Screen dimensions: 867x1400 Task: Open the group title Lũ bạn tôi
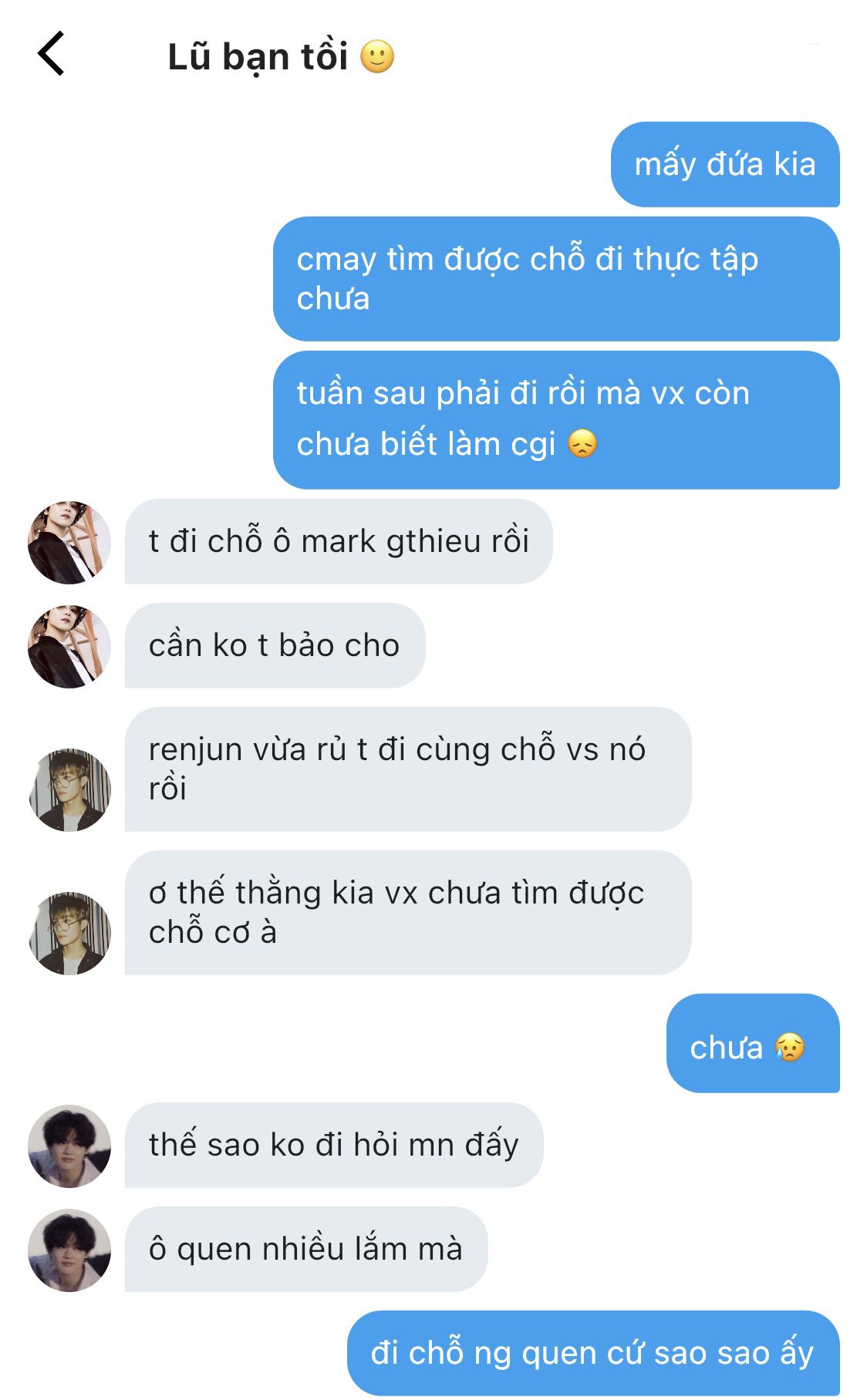coord(258,57)
